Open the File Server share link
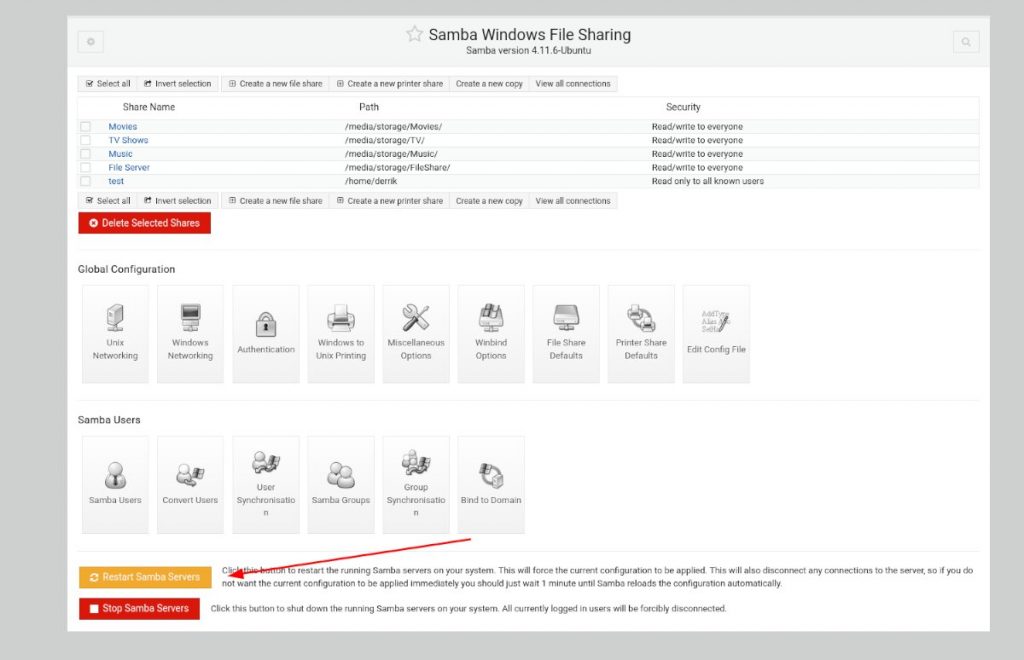This screenshot has height=660, width=1024. click(128, 167)
